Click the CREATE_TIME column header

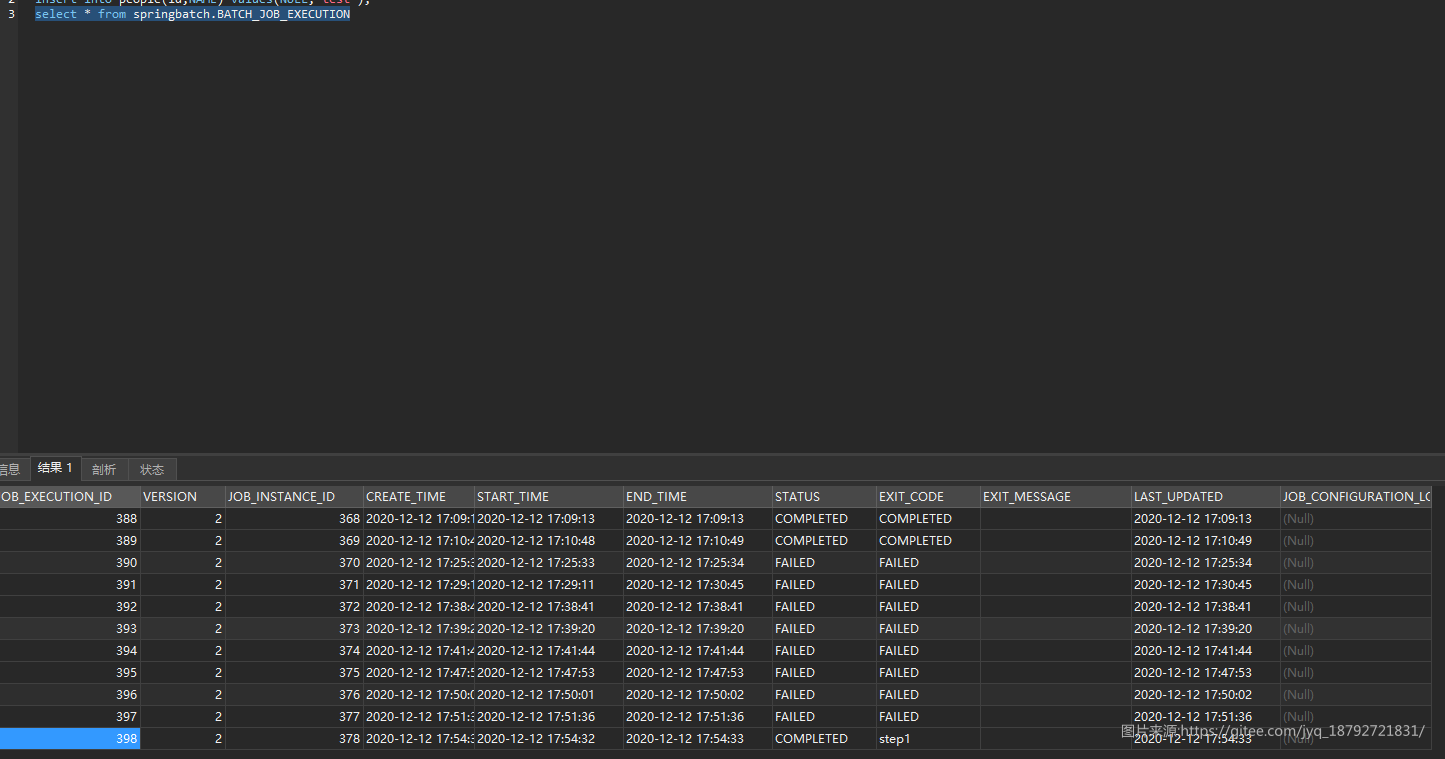click(x=419, y=497)
